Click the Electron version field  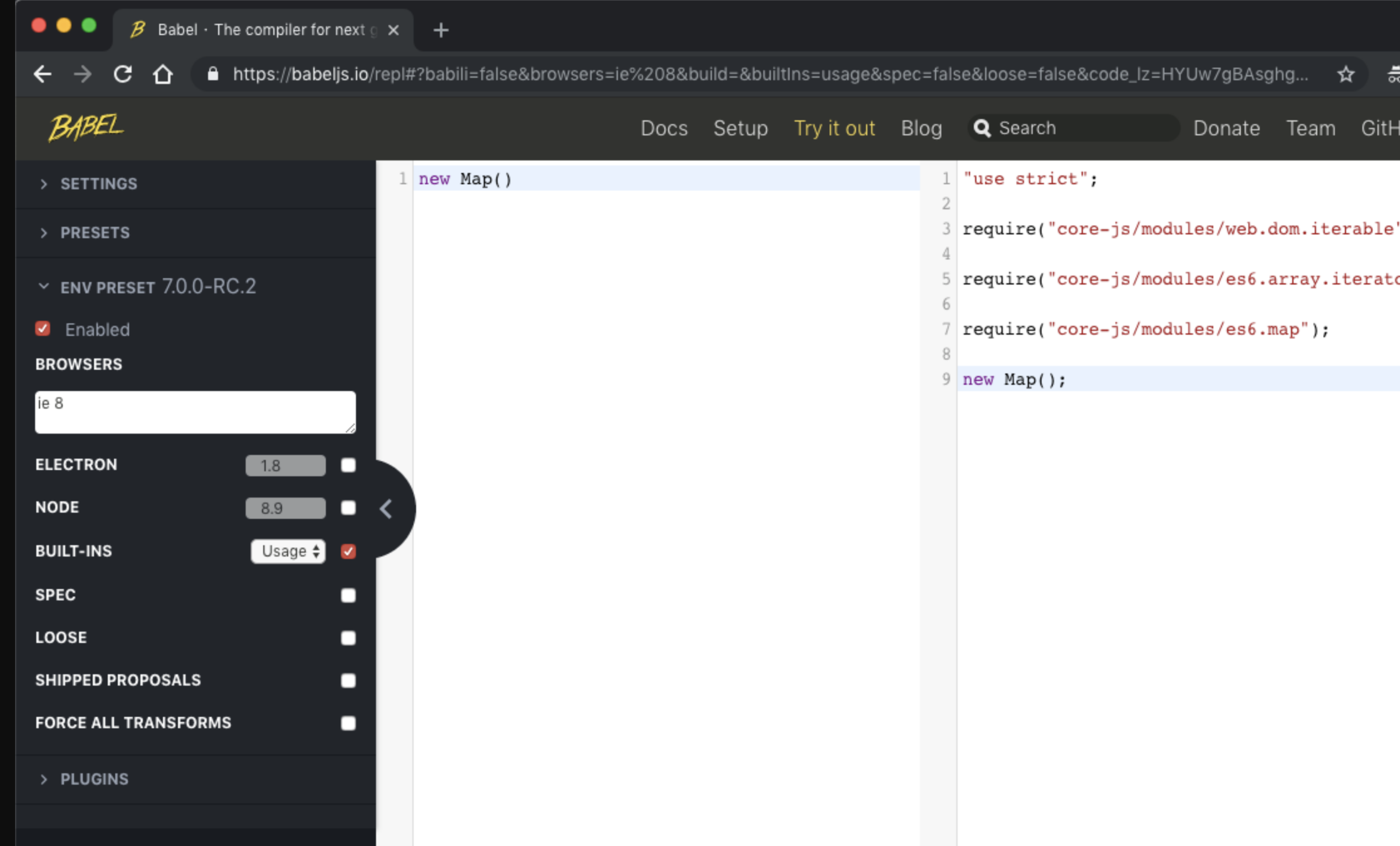pyautogui.click(x=286, y=466)
